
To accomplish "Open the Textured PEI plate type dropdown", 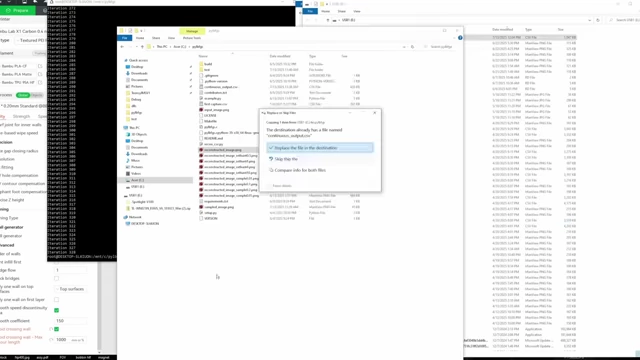I will click(32, 40).
